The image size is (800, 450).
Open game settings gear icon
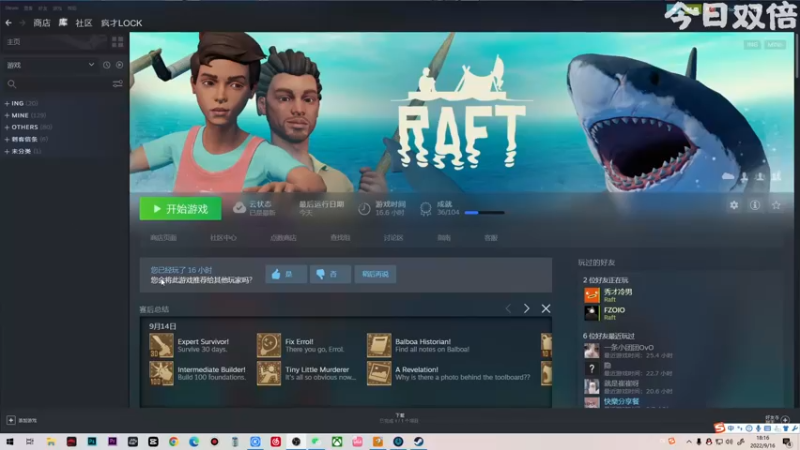click(734, 205)
